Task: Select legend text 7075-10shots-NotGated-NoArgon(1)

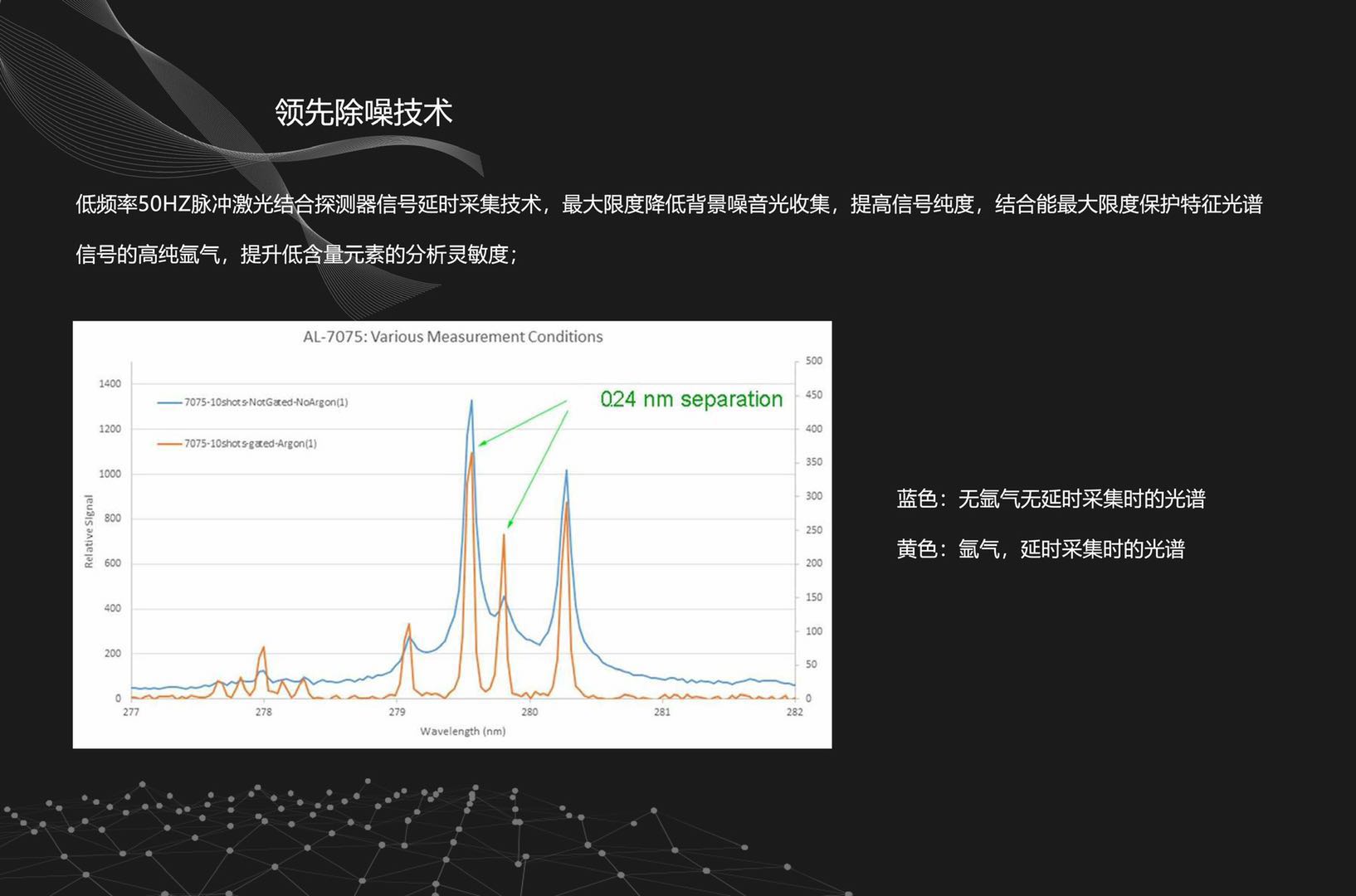Action: click(x=266, y=402)
